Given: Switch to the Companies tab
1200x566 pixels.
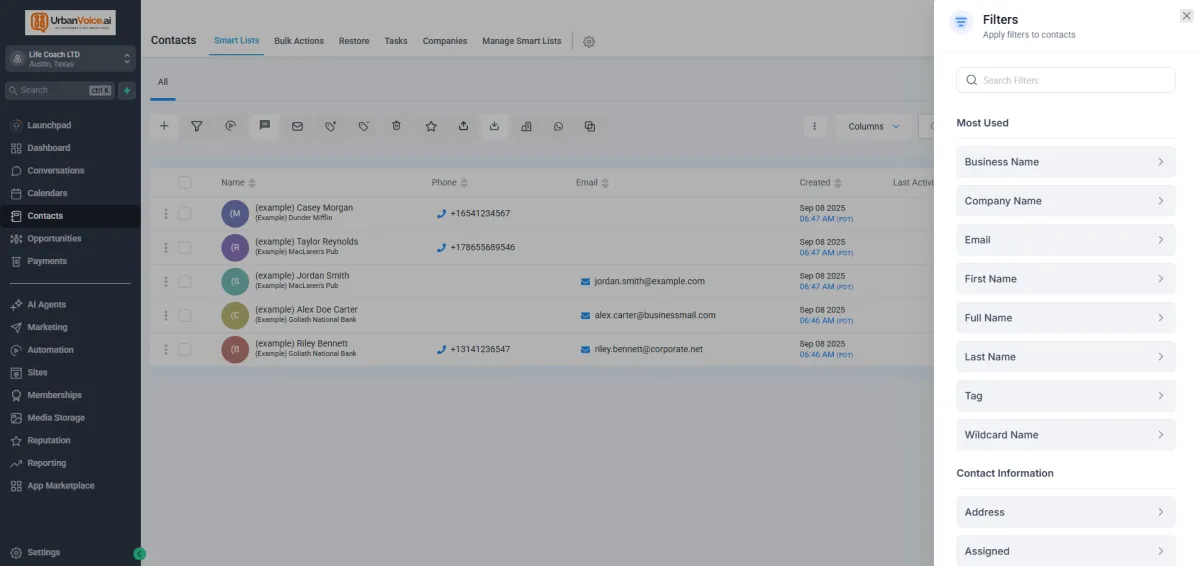Looking at the screenshot, I should coord(445,41).
